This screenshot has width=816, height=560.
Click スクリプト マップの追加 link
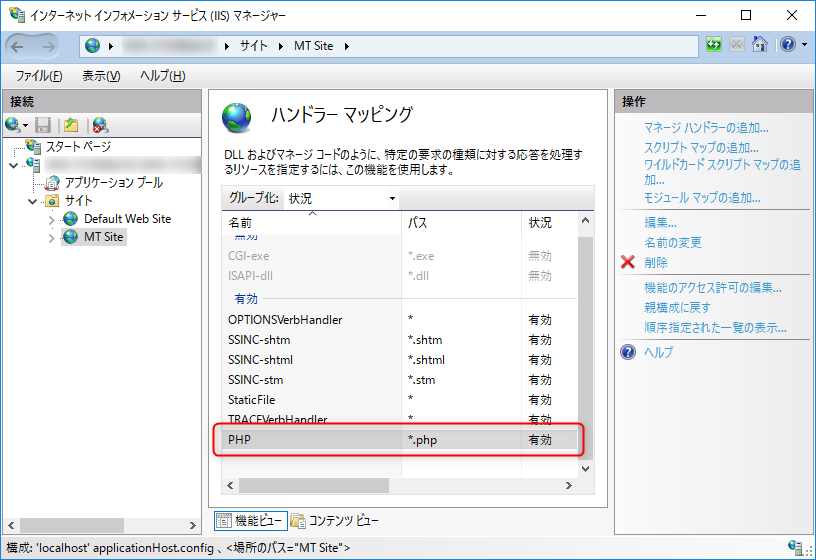pyautogui.click(x=700, y=147)
